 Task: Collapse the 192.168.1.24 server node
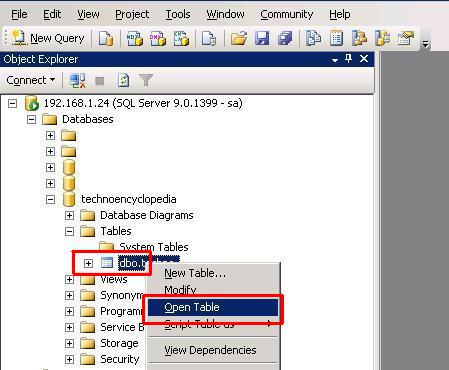coord(12,103)
